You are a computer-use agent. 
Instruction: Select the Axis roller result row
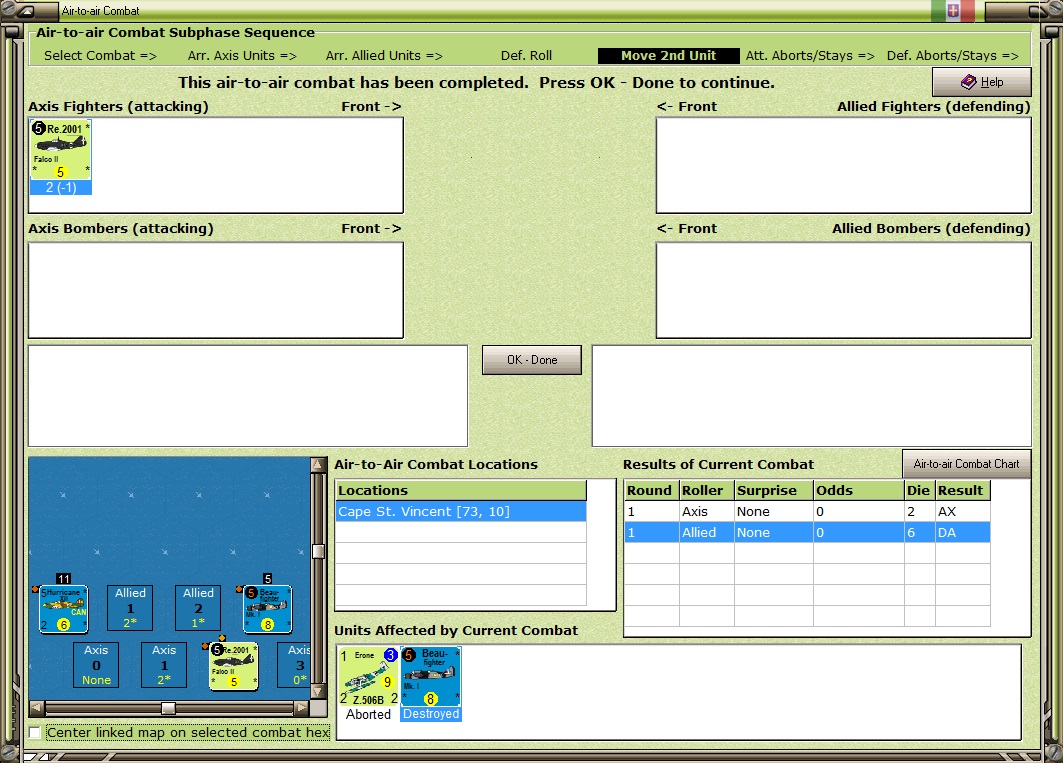pyautogui.click(x=807, y=511)
